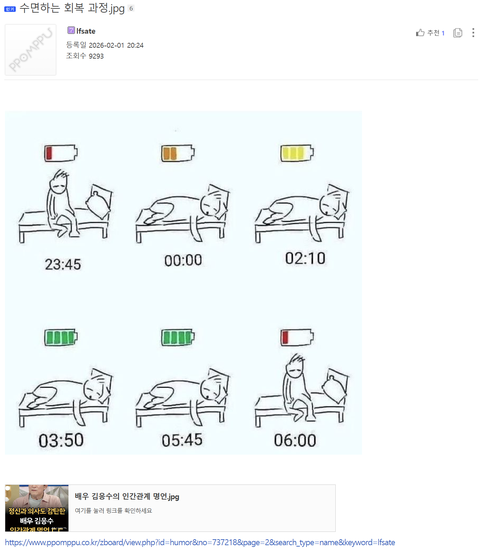The height and width of the screenshot is (555, 480).
Task: Click the thumbs-up 추천 recommend icon
Action: tap(420, 33)
